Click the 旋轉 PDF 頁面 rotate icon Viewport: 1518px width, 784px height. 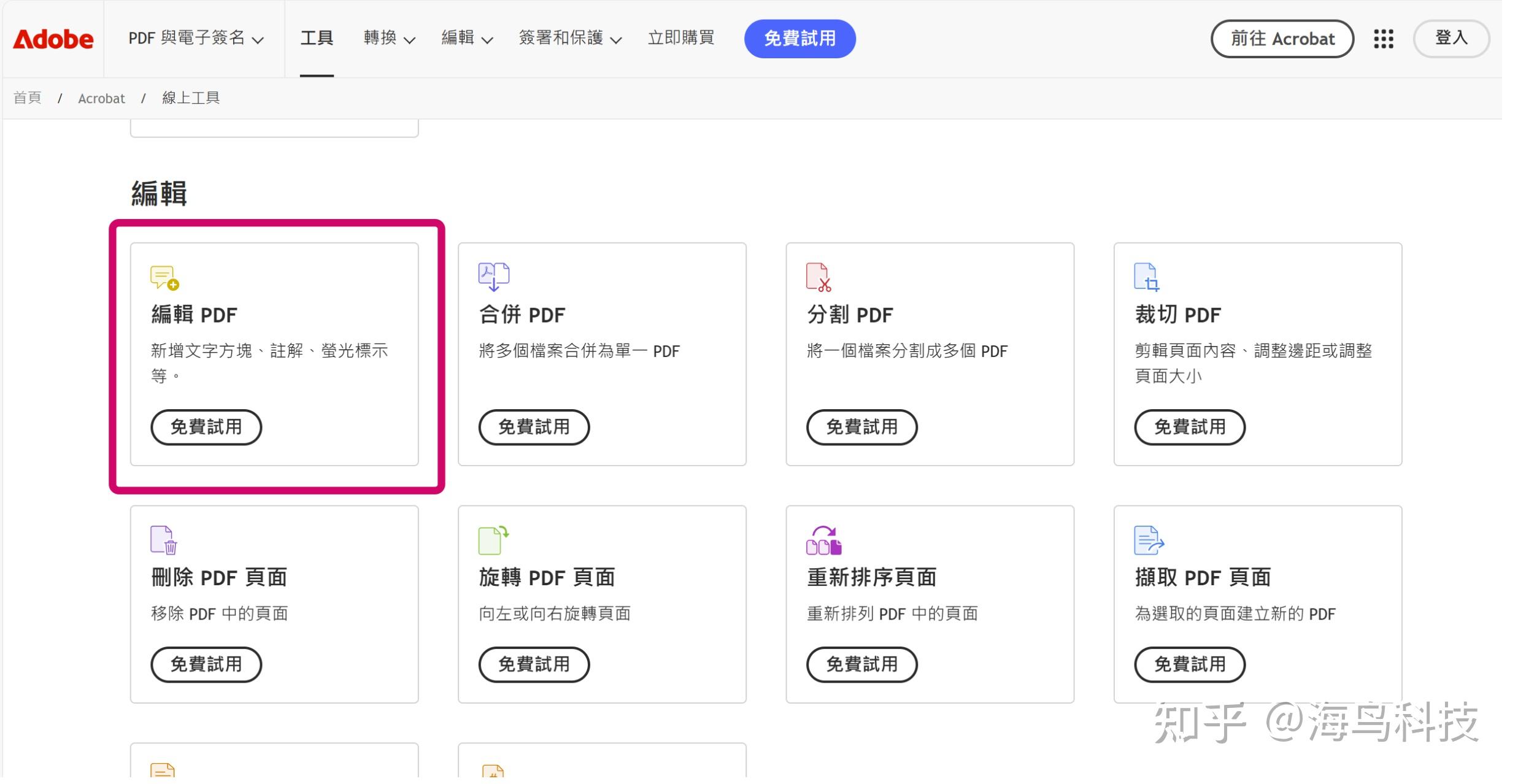[494, 540]
